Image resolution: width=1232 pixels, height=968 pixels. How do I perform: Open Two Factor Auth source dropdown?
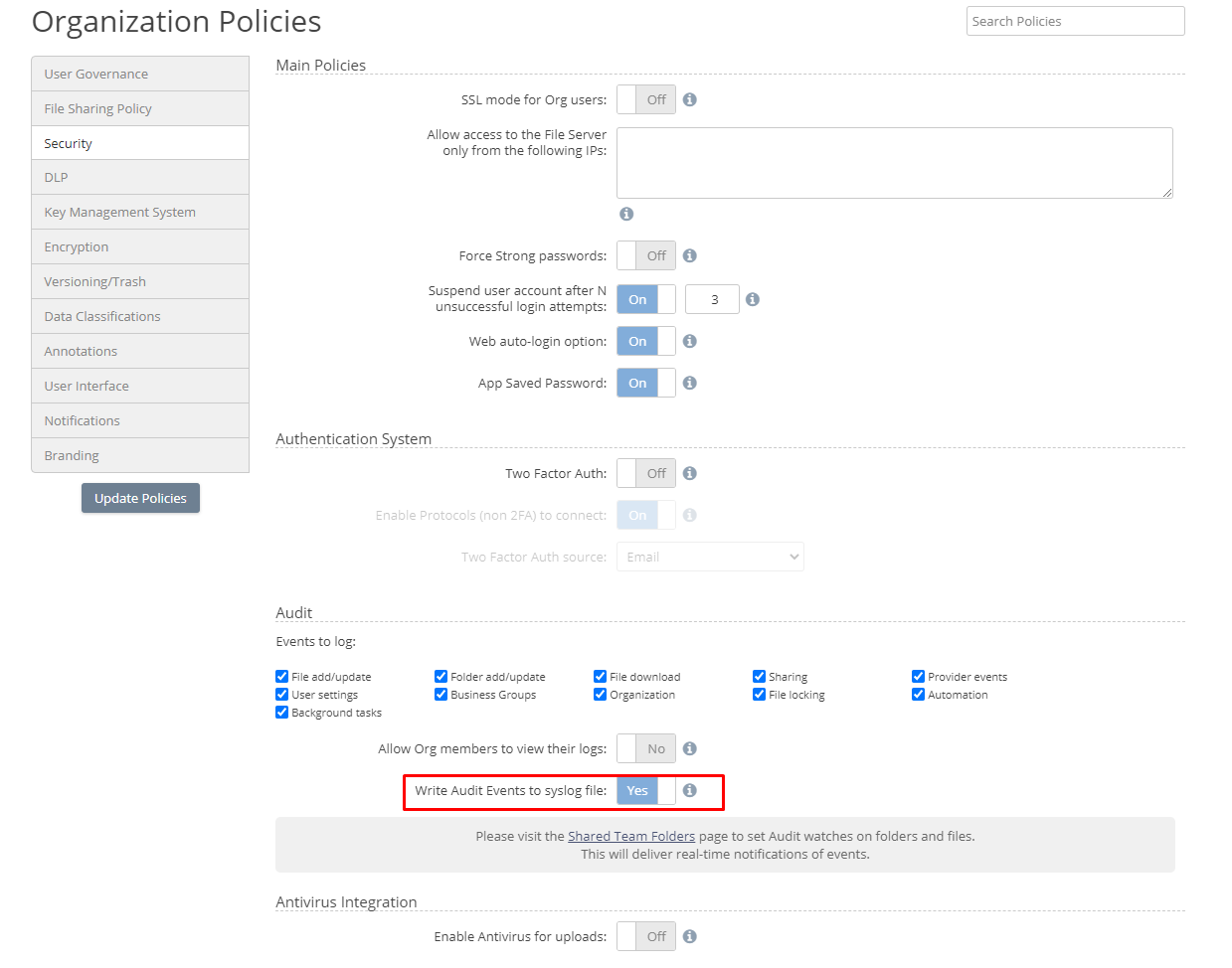coord(710,557)
